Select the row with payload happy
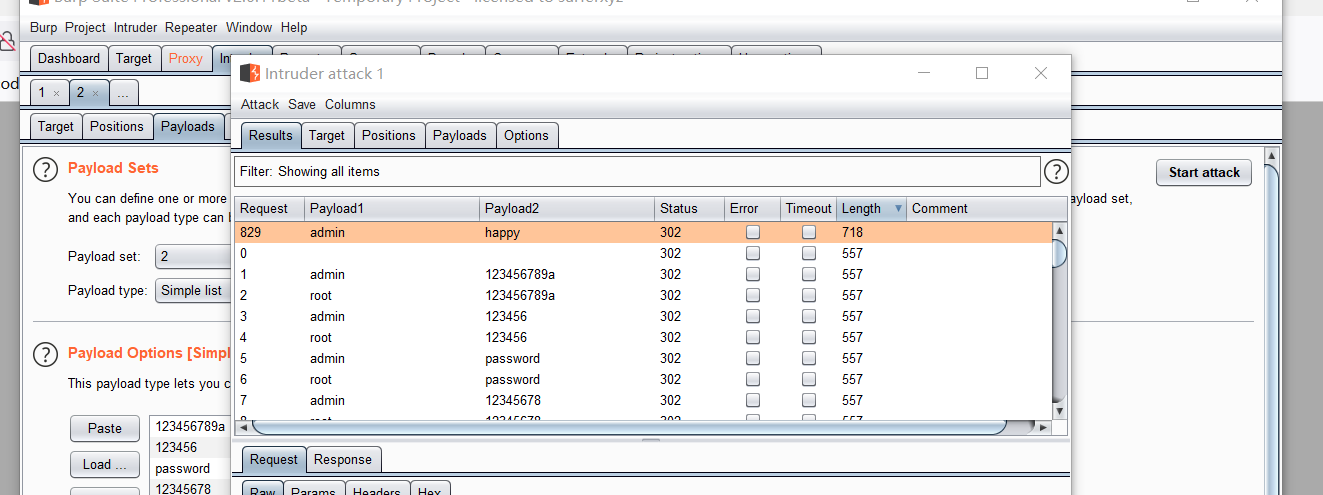The width and height of the screenshot is (1323, 495). 644,232
